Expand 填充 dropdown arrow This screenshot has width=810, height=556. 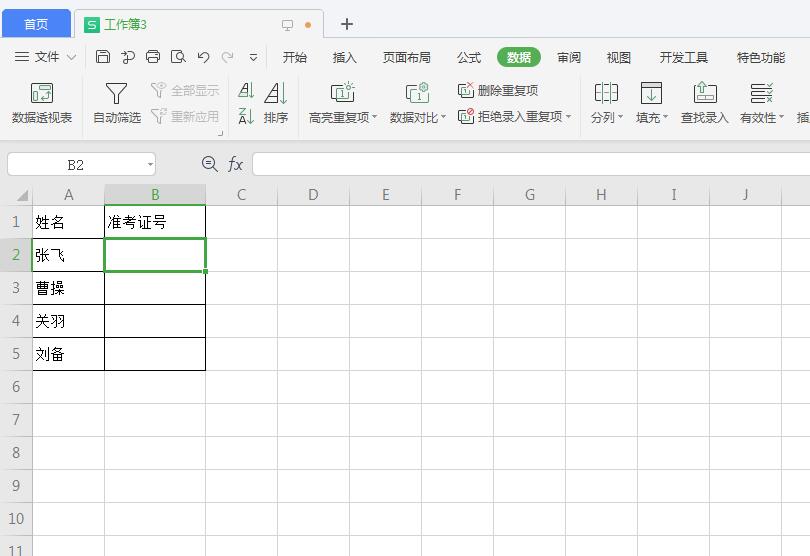pos(665,117)
